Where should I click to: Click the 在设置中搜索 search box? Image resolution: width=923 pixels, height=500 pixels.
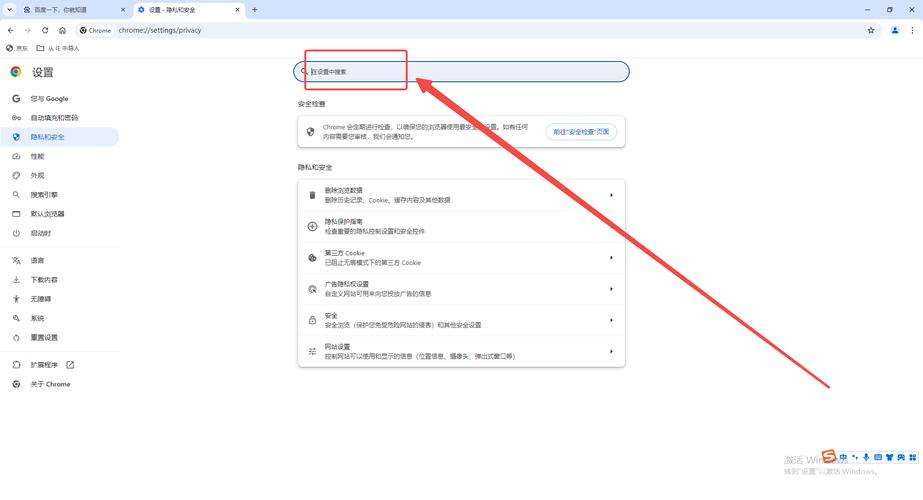point(462,72)
